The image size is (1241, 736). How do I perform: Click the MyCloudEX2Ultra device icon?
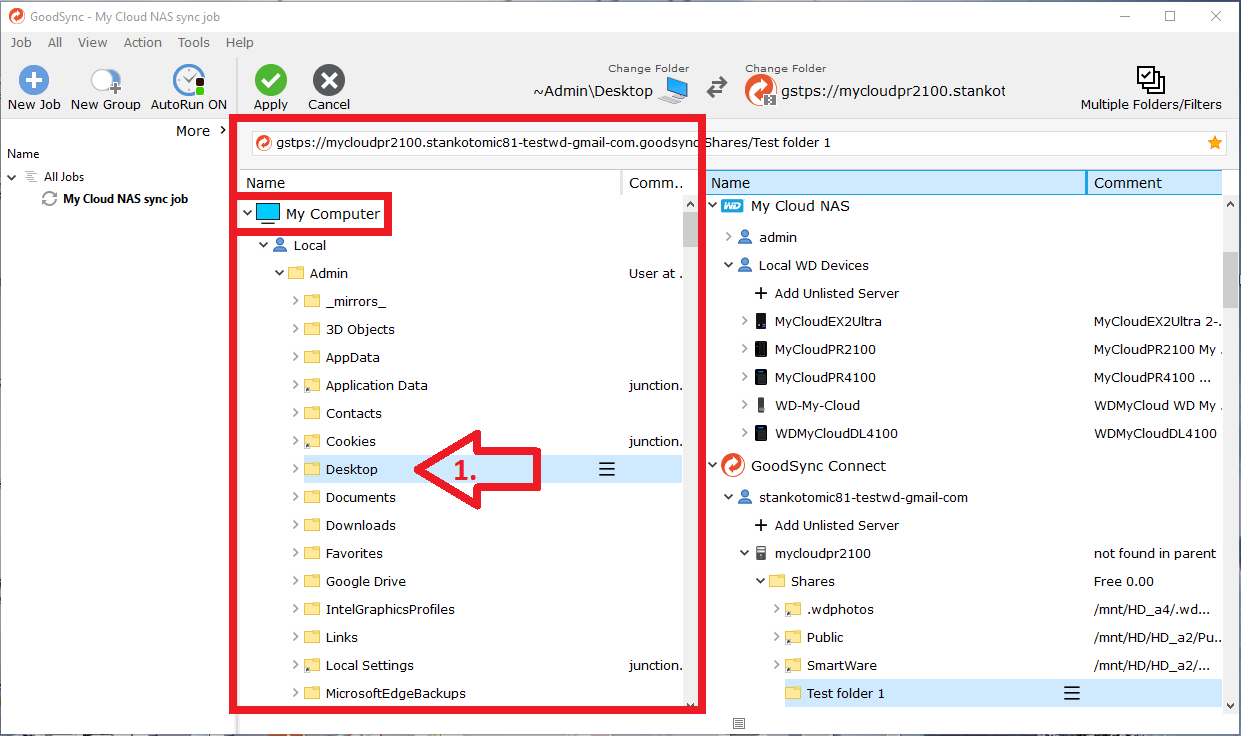click(x=761, y=321)
